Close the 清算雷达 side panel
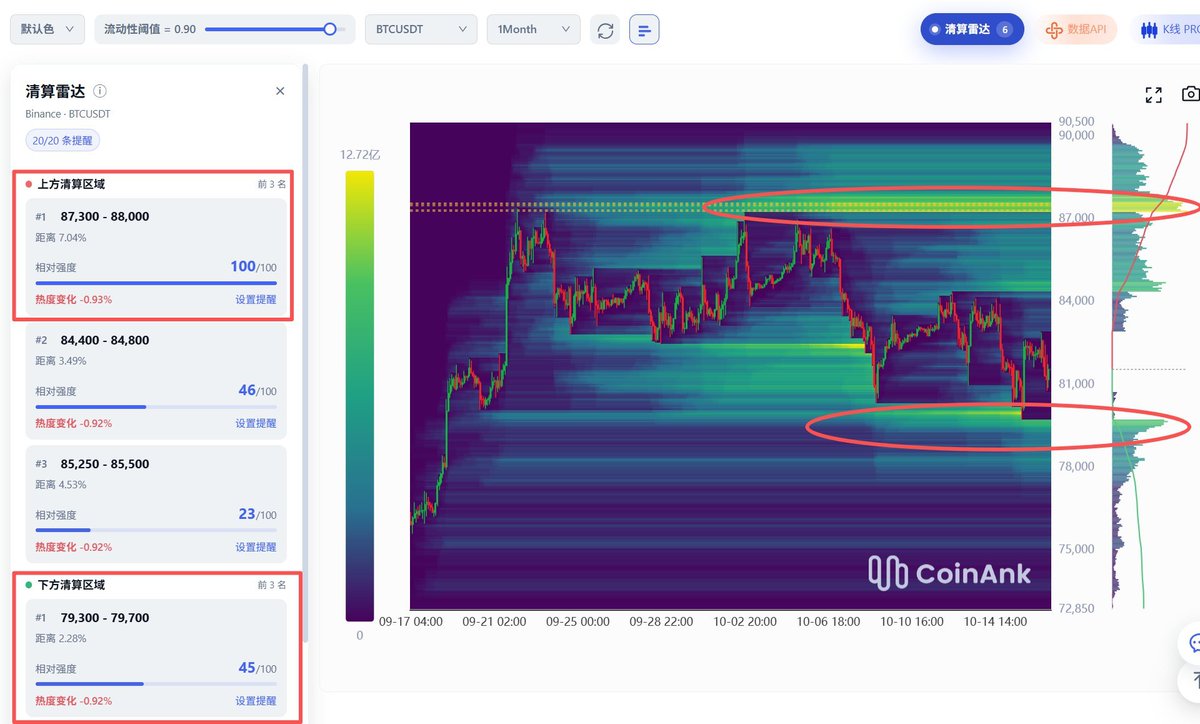Screen dimensions: 1200x724 click(280, 91)
